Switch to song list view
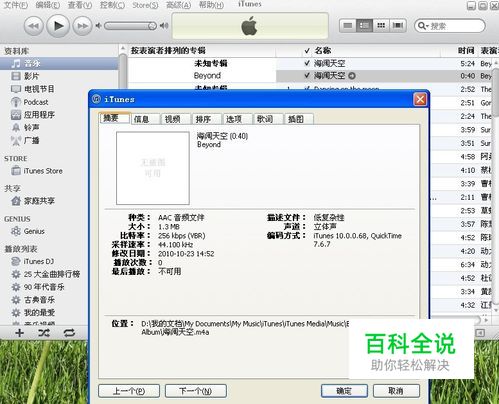 [348, 26]
